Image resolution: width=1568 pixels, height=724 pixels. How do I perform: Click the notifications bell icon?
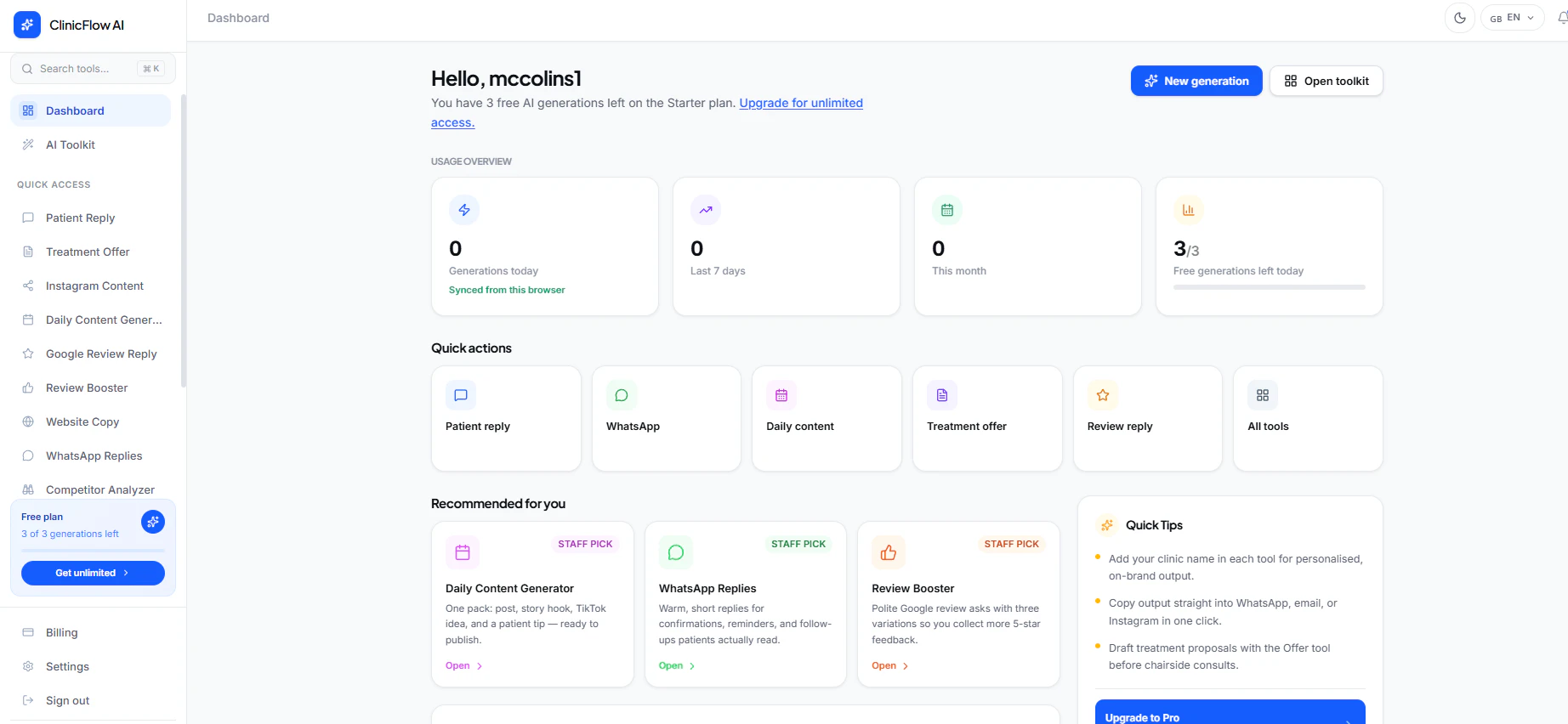coord(1563,18)
